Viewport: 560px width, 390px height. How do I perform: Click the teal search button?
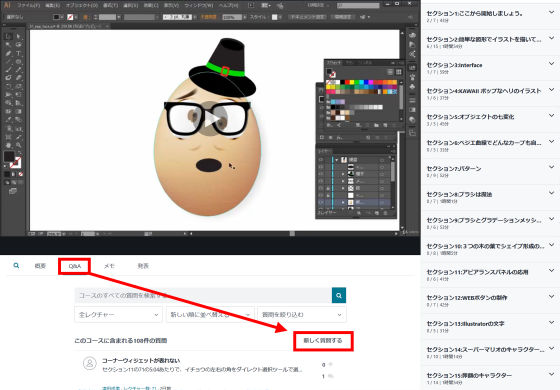tap(339, 295)
